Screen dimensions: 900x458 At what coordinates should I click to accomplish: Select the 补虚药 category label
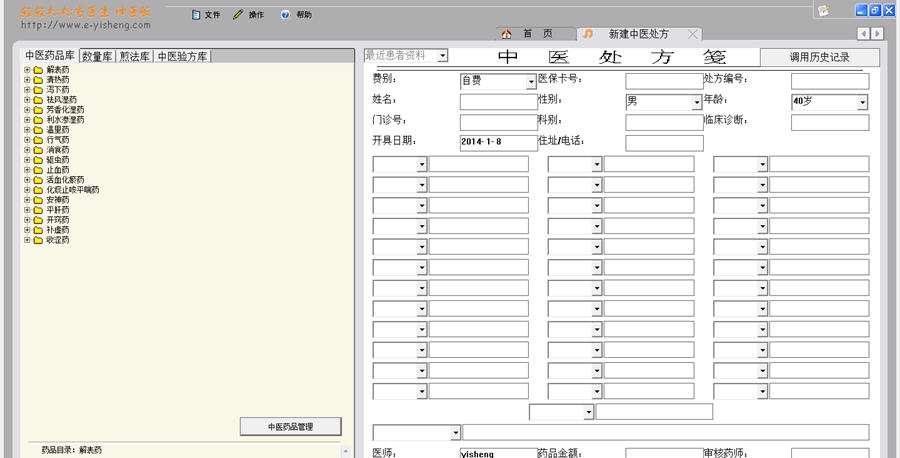click(57, 230)
